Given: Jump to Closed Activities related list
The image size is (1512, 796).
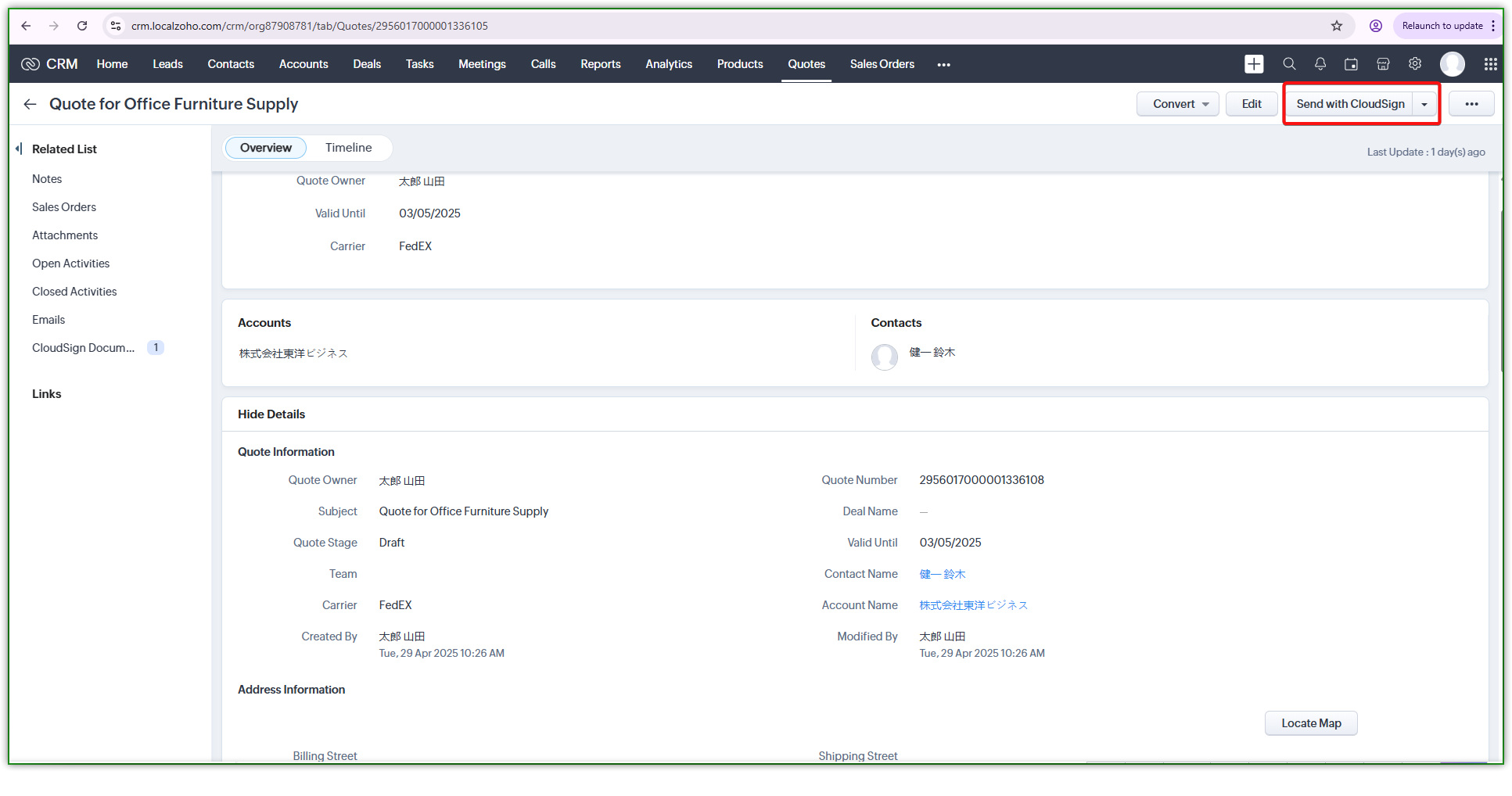Looking at the screenshot, I should (x=74, y=292).
